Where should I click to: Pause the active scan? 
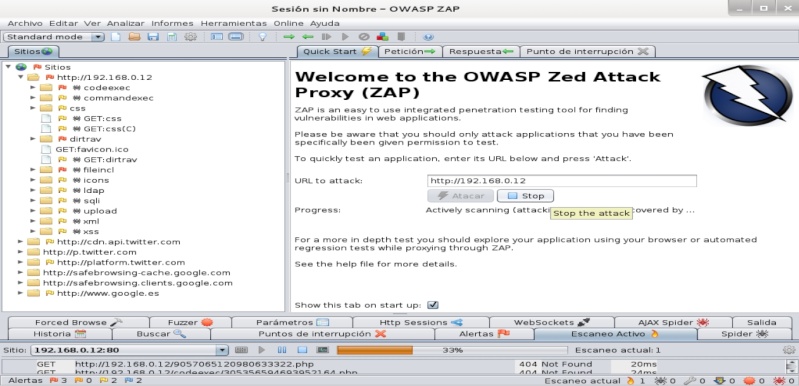click(x=282, y=350)
